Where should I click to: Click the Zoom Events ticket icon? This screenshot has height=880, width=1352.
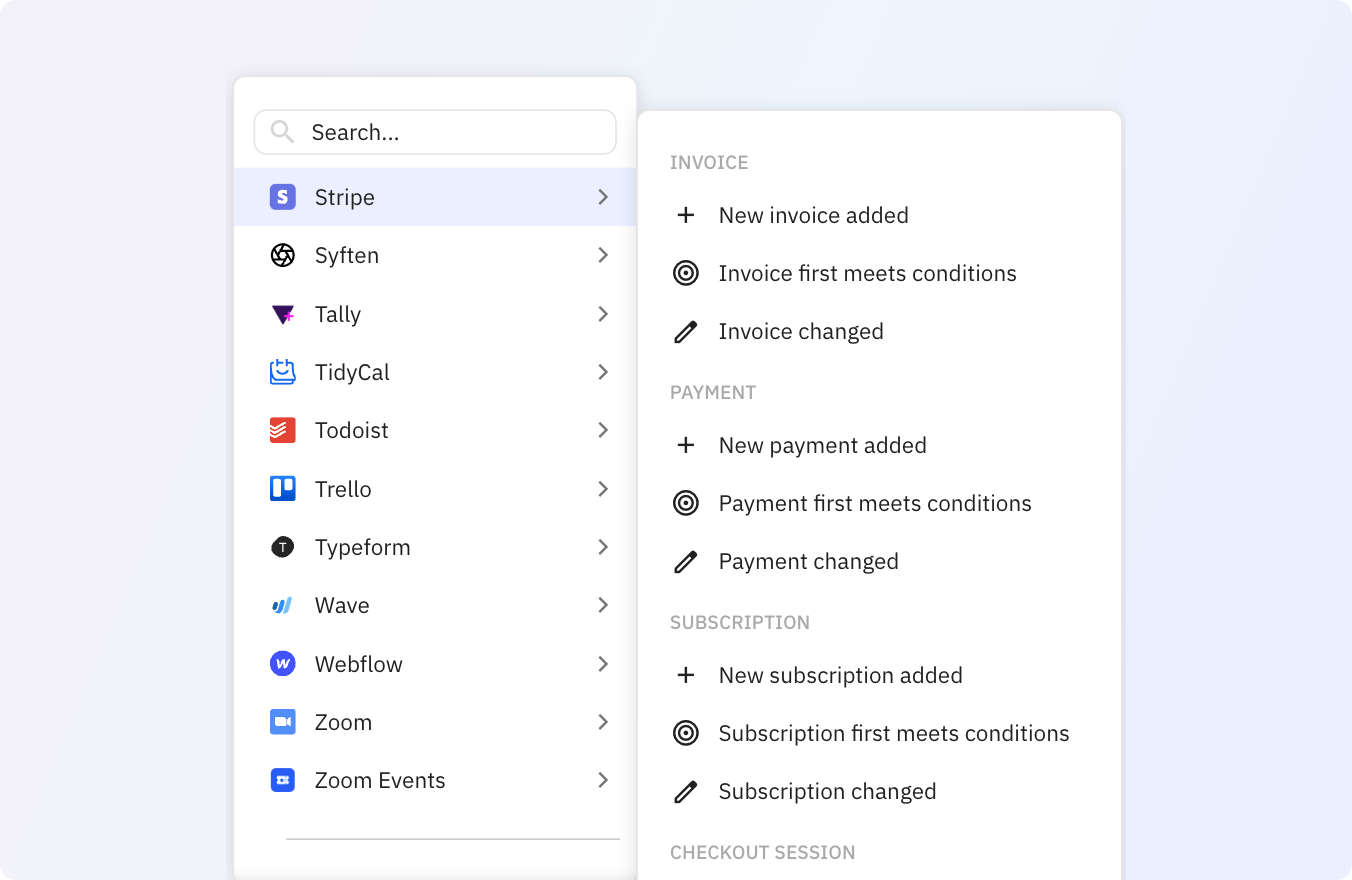click(283, 780)
